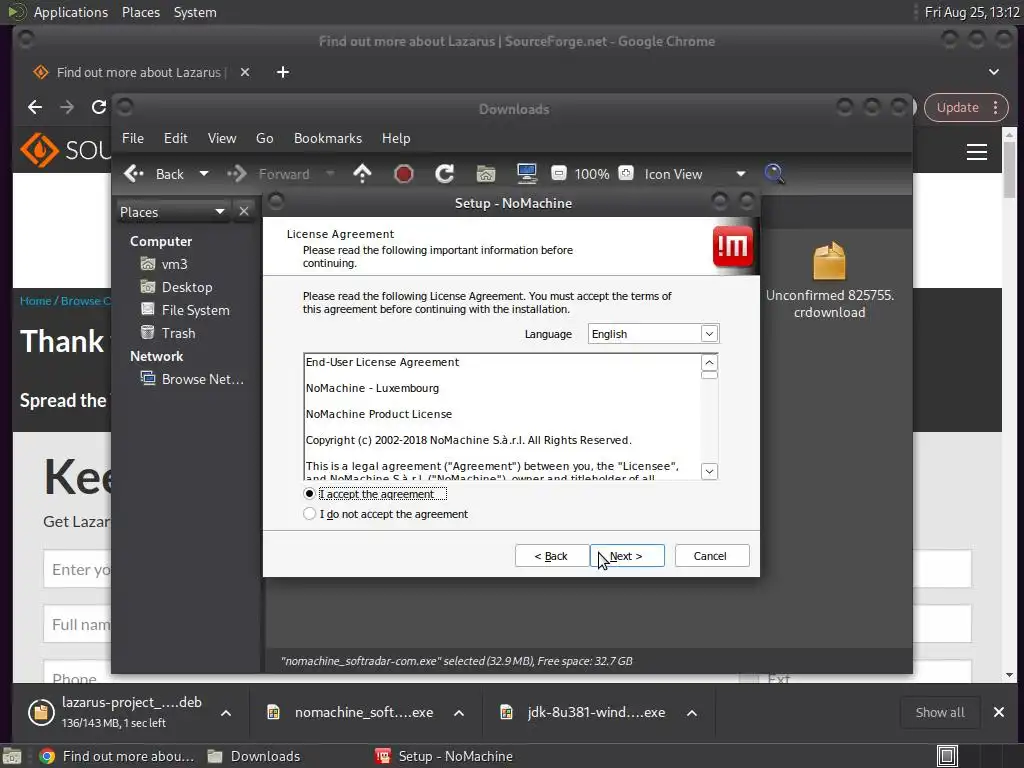Reload the Chrome page
This screenshot has height=768, width=1024.
click(x=99, y=107)
